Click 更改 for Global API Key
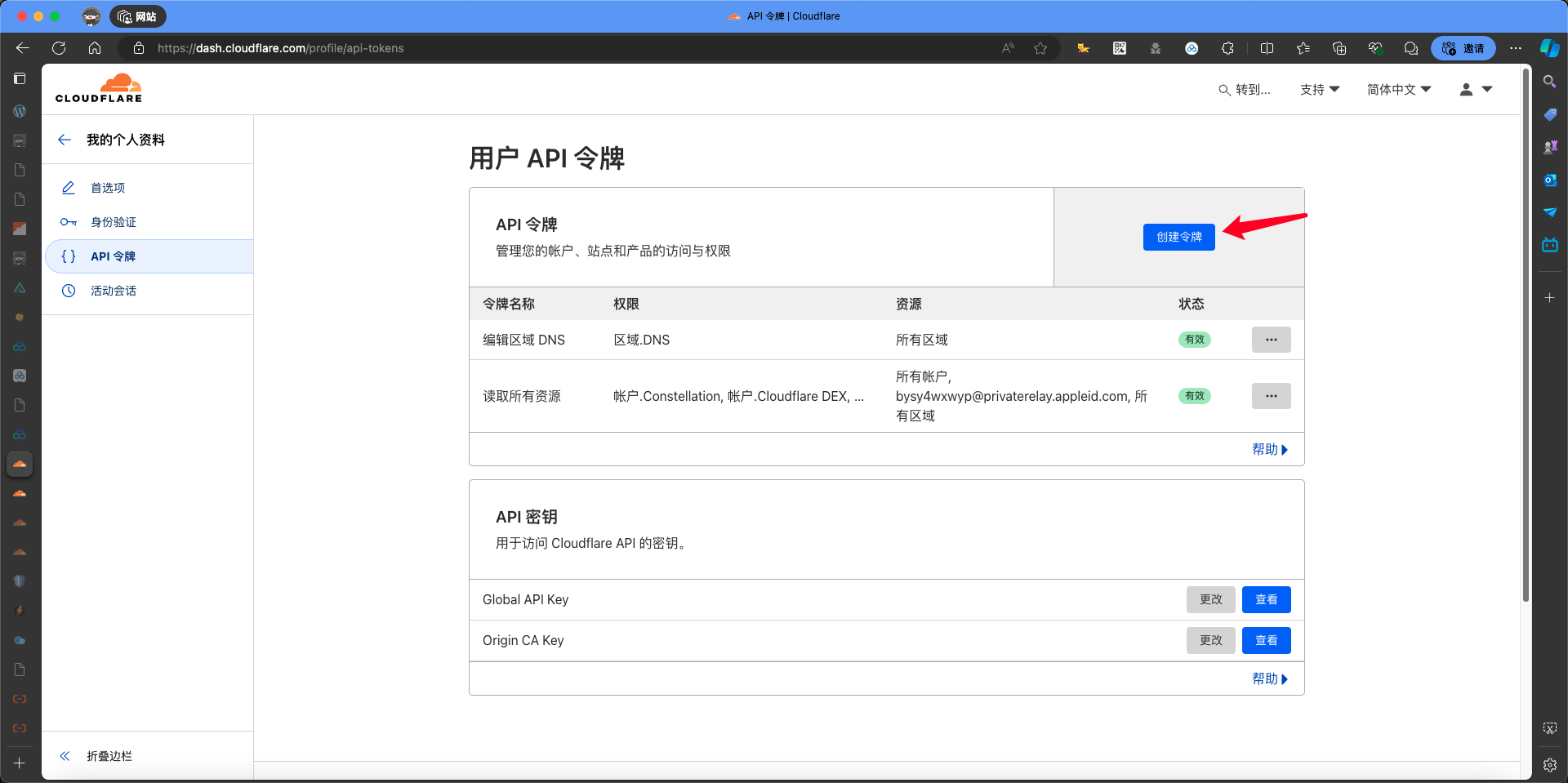1568x783 pixels. point(1210,599)
